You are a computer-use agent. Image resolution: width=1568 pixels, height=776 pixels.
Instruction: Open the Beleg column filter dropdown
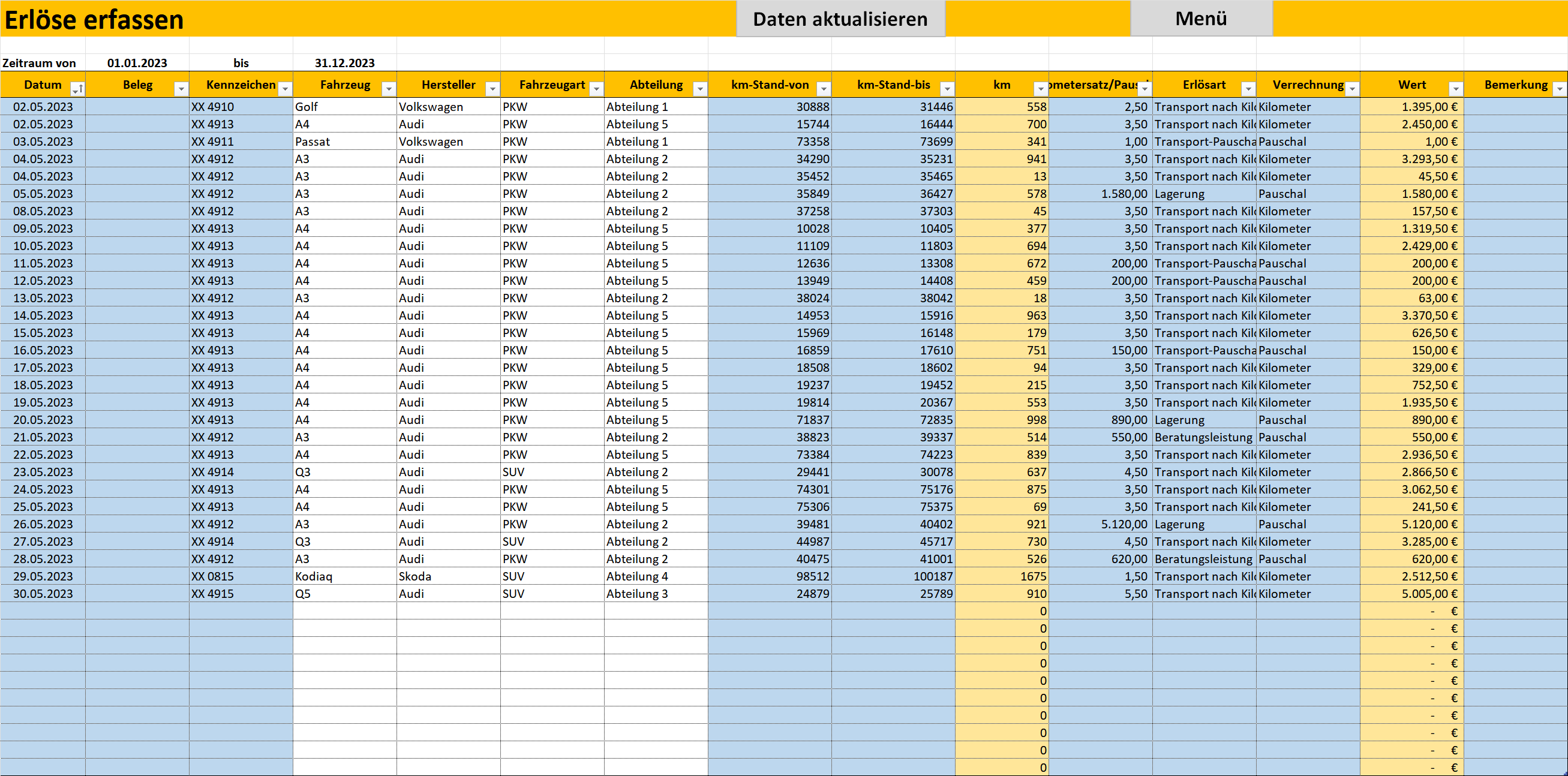click(181, 89)
